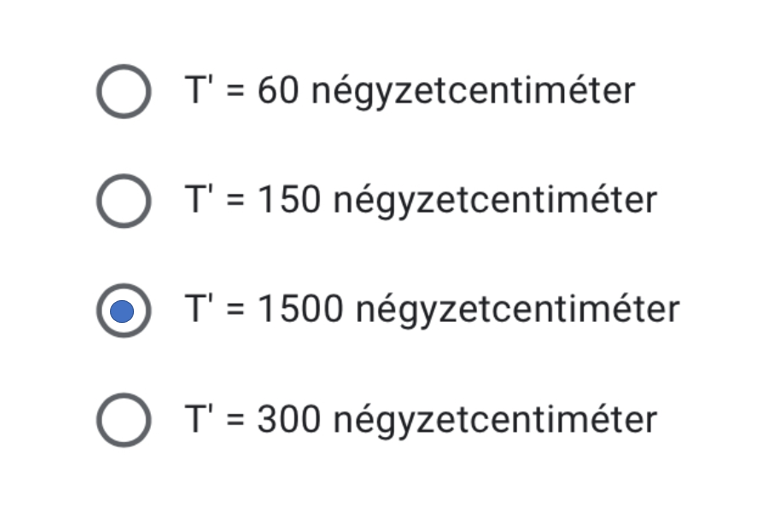This screenshot has width=771, height=525.
Task: Click the label text "T' = 1500 négyzetcentiméter"
Action: point(431,311)
